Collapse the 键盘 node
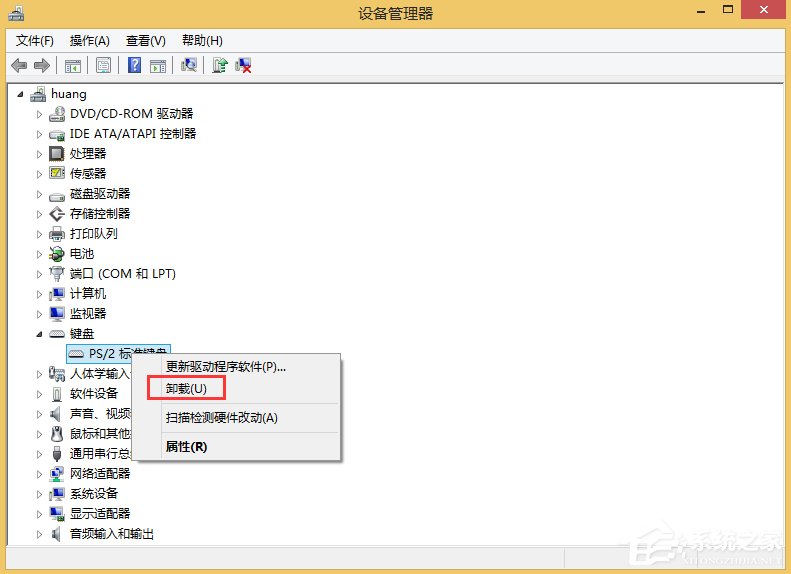Viewport: 791px width, 574px height. 39,334
